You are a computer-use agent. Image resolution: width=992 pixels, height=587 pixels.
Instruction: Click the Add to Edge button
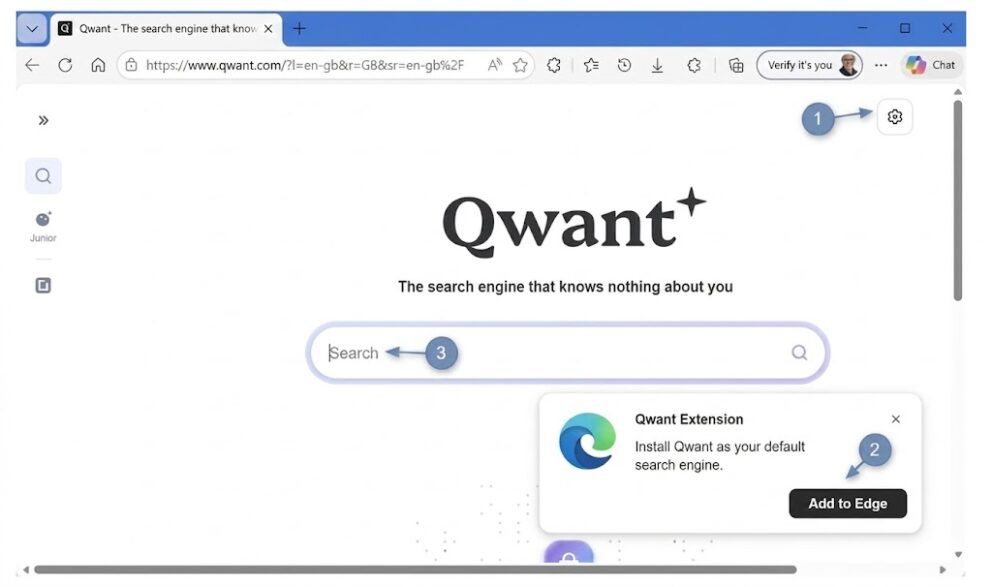847,504
